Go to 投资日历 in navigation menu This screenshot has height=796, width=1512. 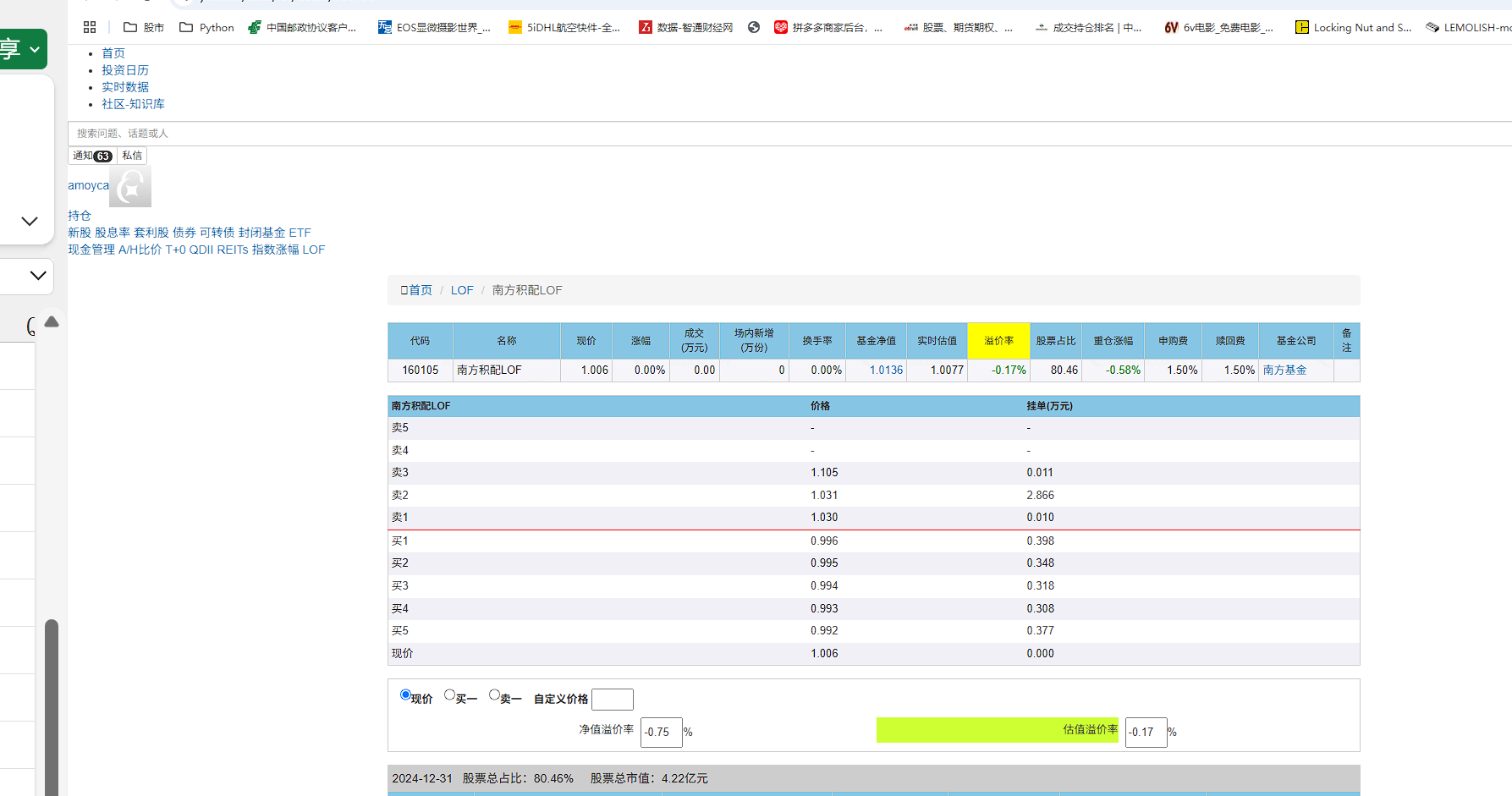[125, 70]
